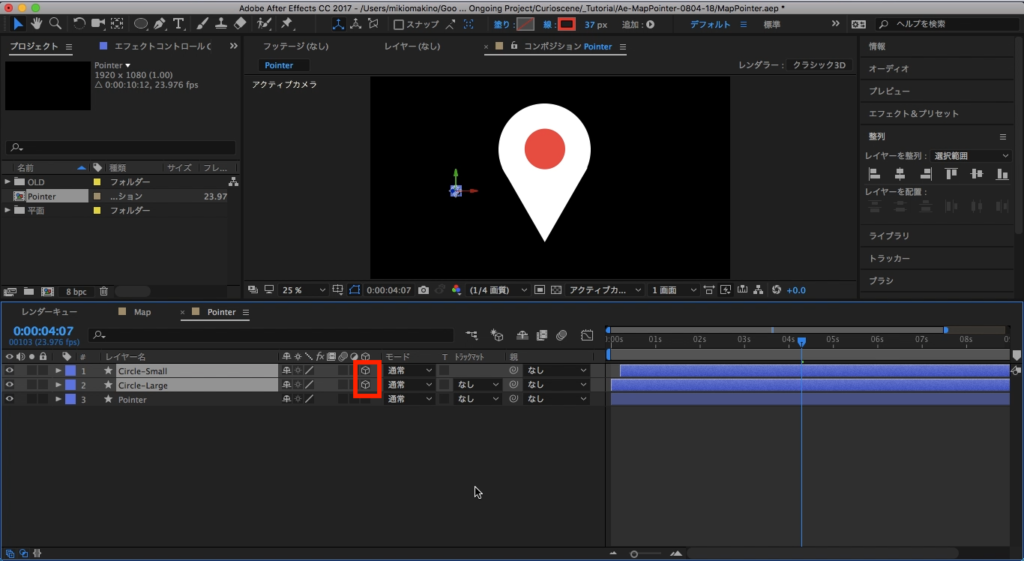Select the Type tool
The width and height of the screenshot is (1024, 561).
(x=178, y=23)
